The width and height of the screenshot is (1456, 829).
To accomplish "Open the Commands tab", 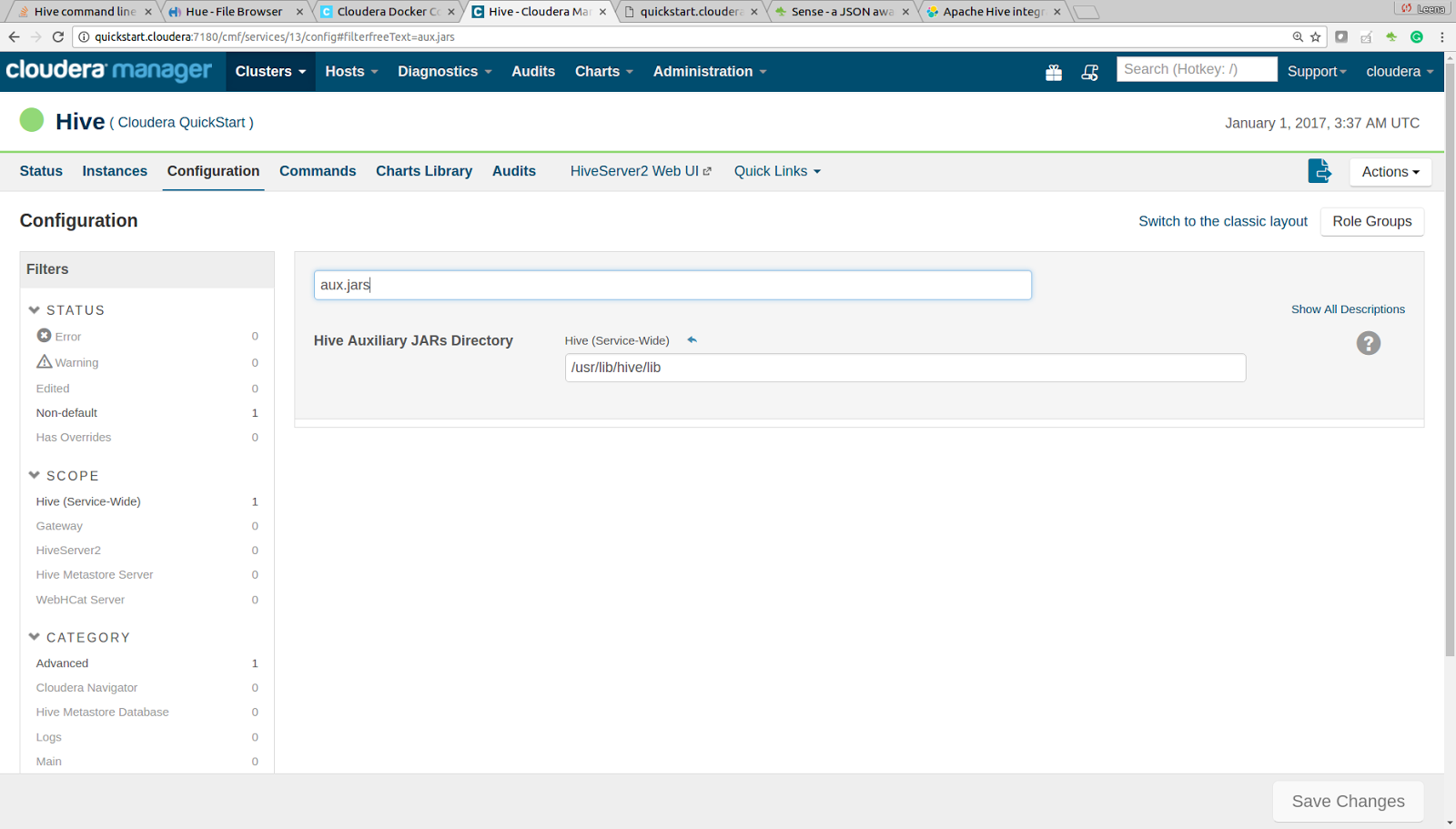I will [x=318, y=171].
